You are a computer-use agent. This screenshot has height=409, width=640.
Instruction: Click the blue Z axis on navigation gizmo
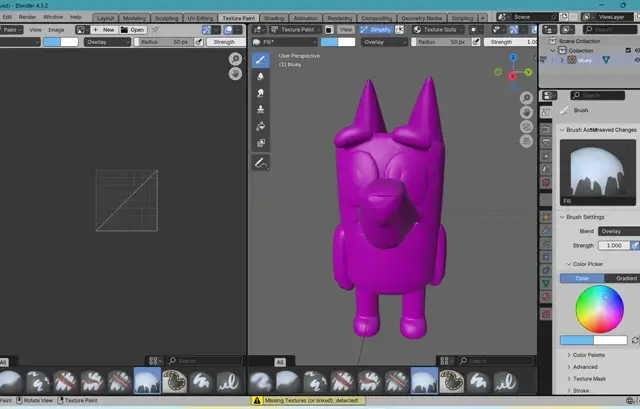513,58
